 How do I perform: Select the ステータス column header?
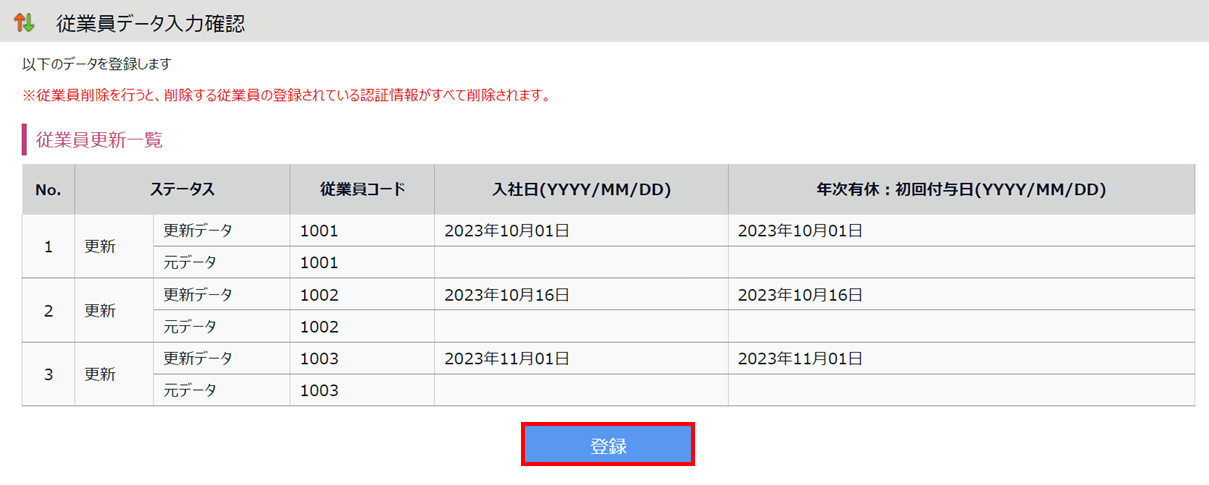(182, 189)
